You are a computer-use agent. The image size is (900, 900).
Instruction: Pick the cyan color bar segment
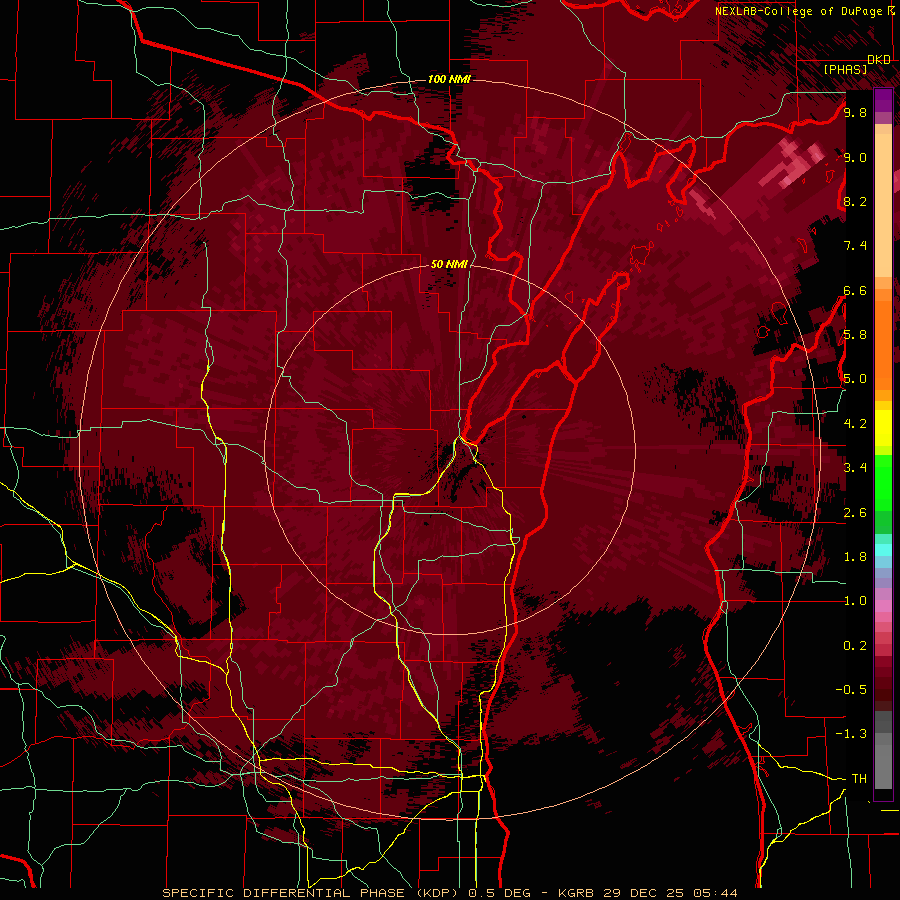coord(883,550)
